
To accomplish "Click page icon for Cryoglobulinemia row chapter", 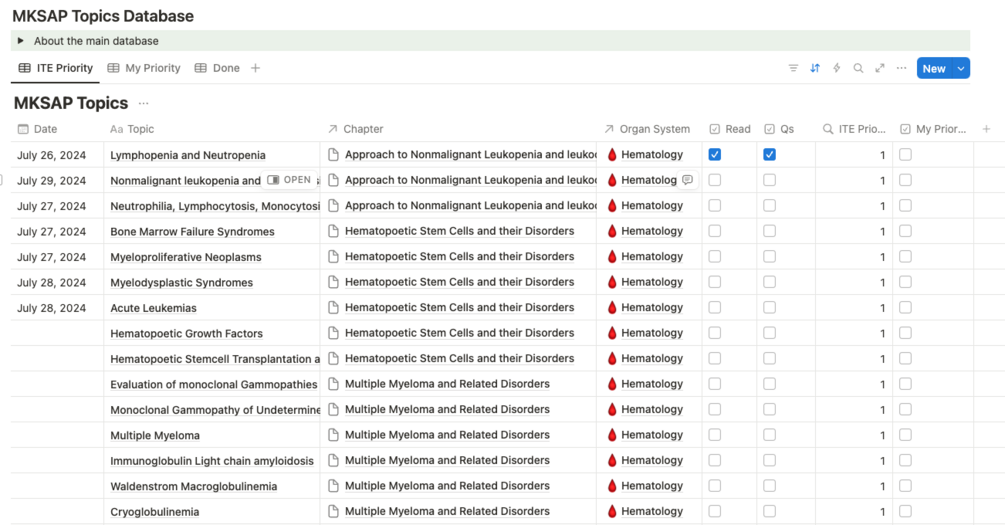I will (x=333, y=511).
